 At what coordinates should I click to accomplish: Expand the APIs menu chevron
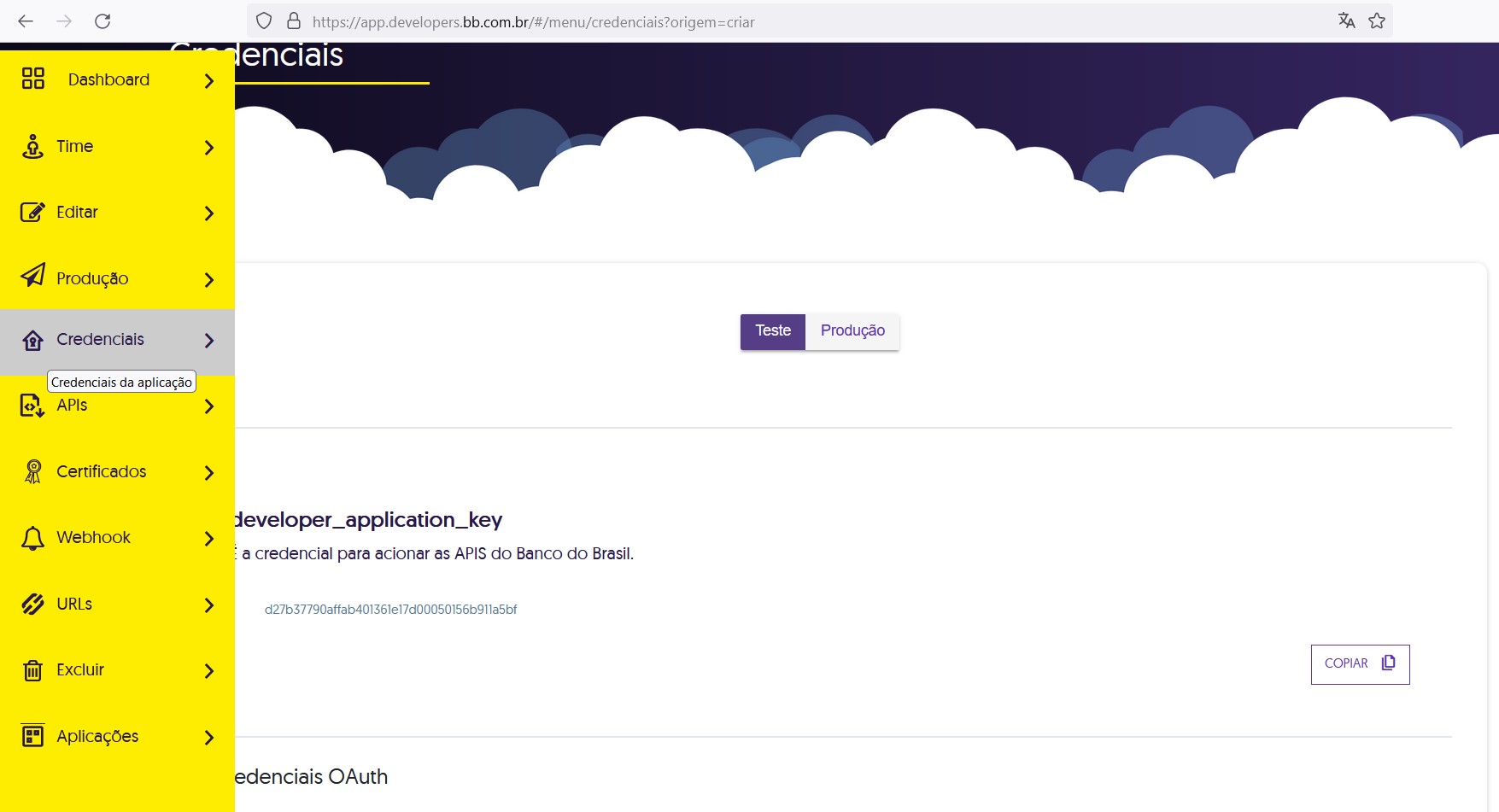209,407
